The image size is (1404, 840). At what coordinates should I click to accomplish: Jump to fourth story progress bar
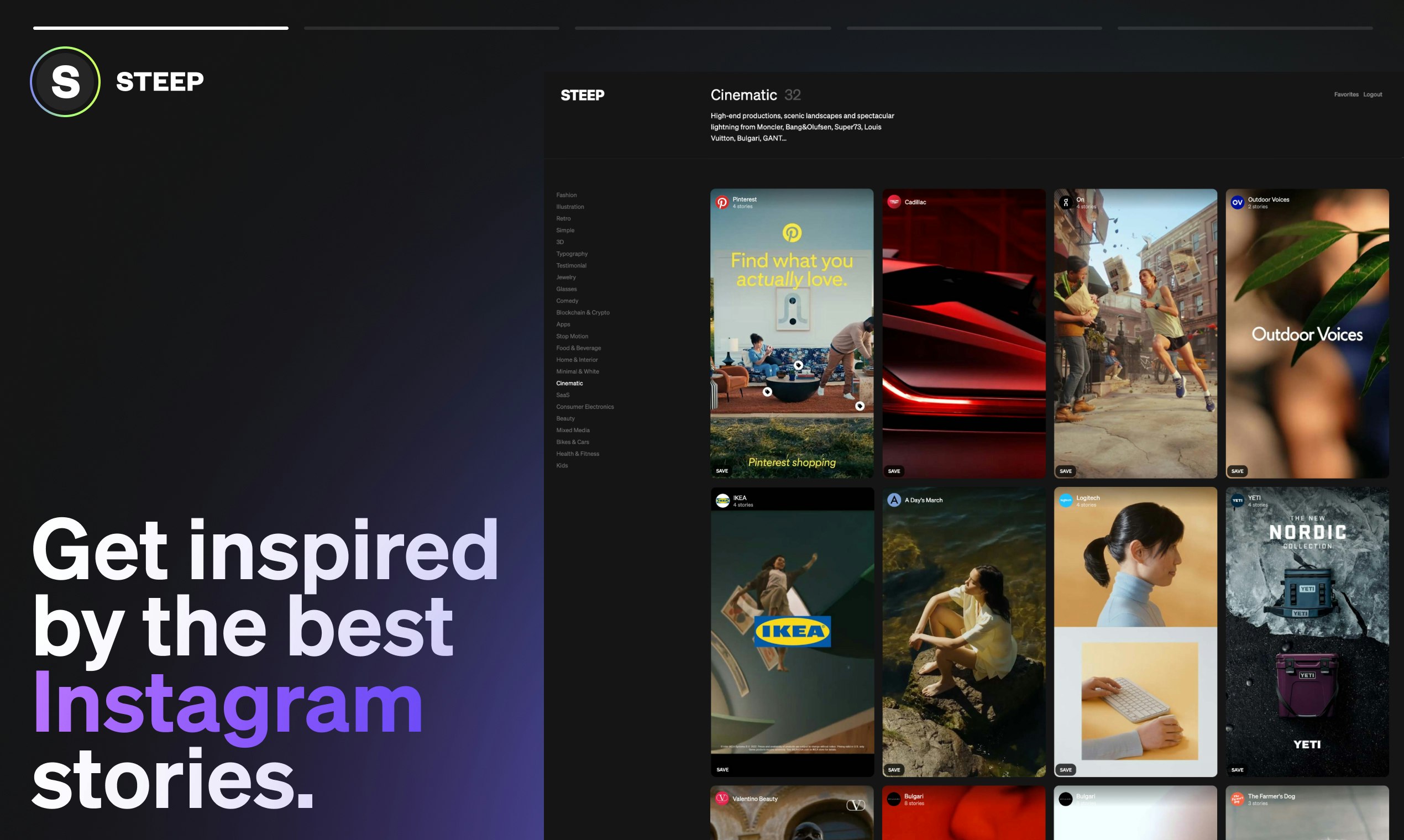tap(975, 28)
